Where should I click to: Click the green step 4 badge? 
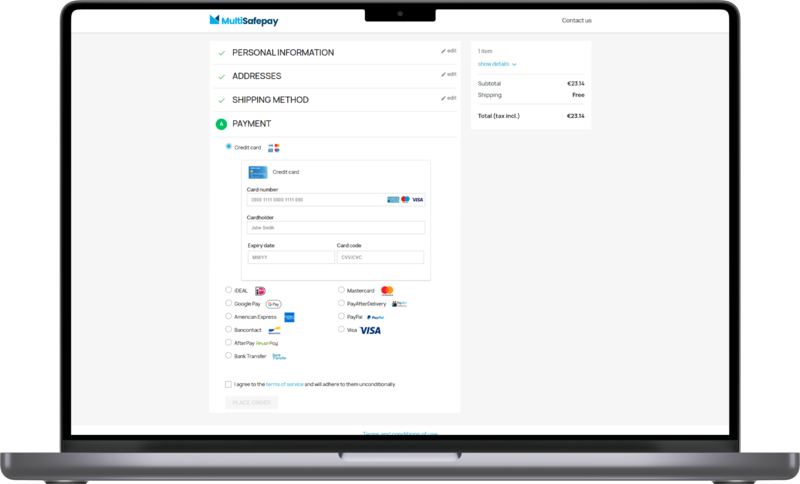[x=221, y=124]
